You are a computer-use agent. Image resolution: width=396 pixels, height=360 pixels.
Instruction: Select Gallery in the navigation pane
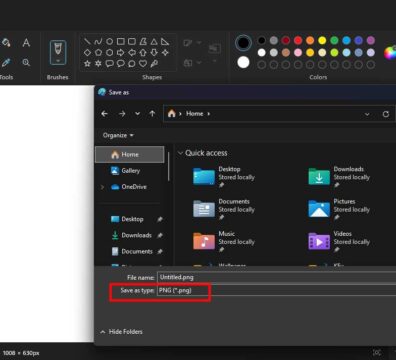tap(130, 171)
